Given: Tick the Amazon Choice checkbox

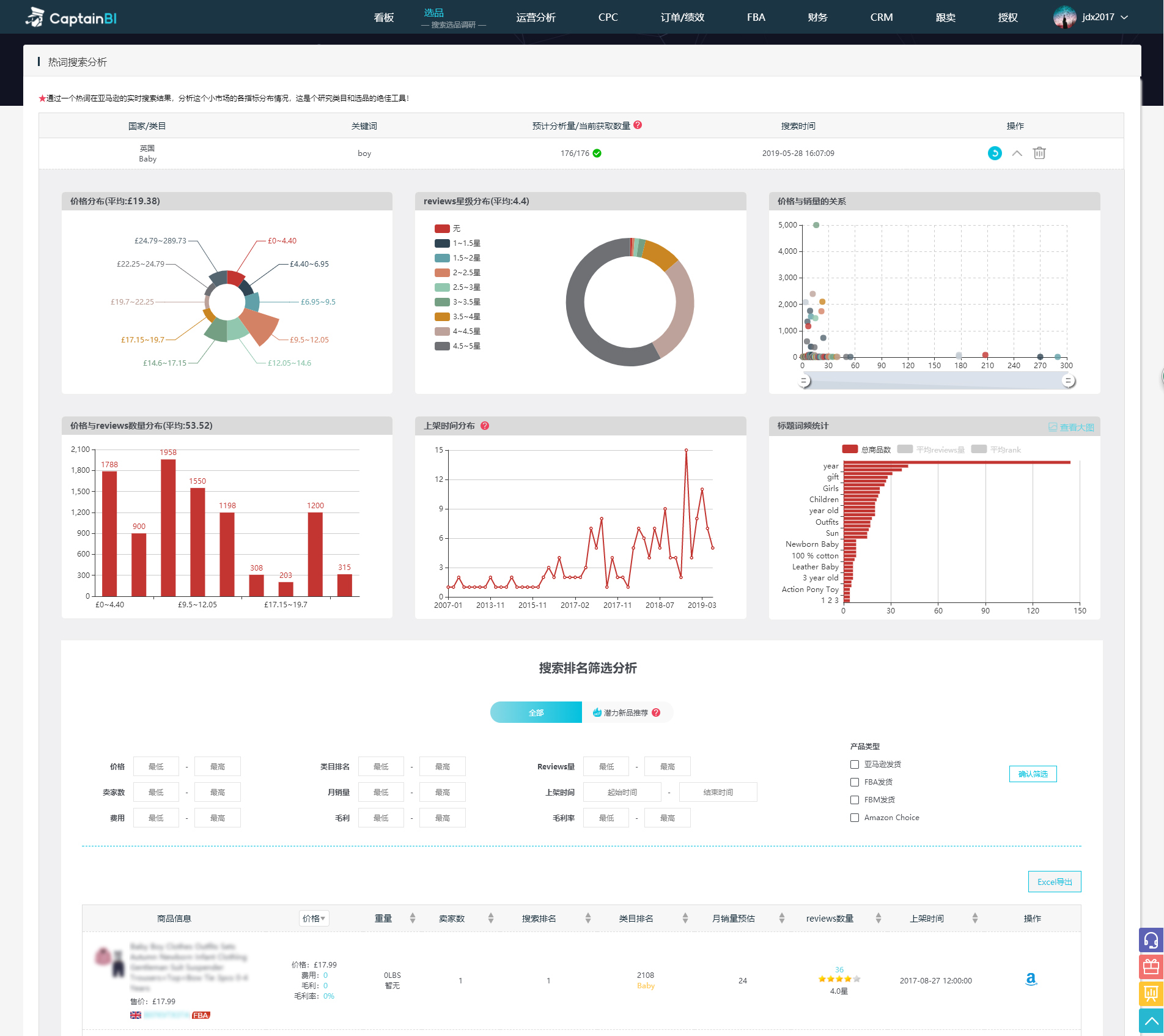Looking at the screenshot, I should point(855,818).
